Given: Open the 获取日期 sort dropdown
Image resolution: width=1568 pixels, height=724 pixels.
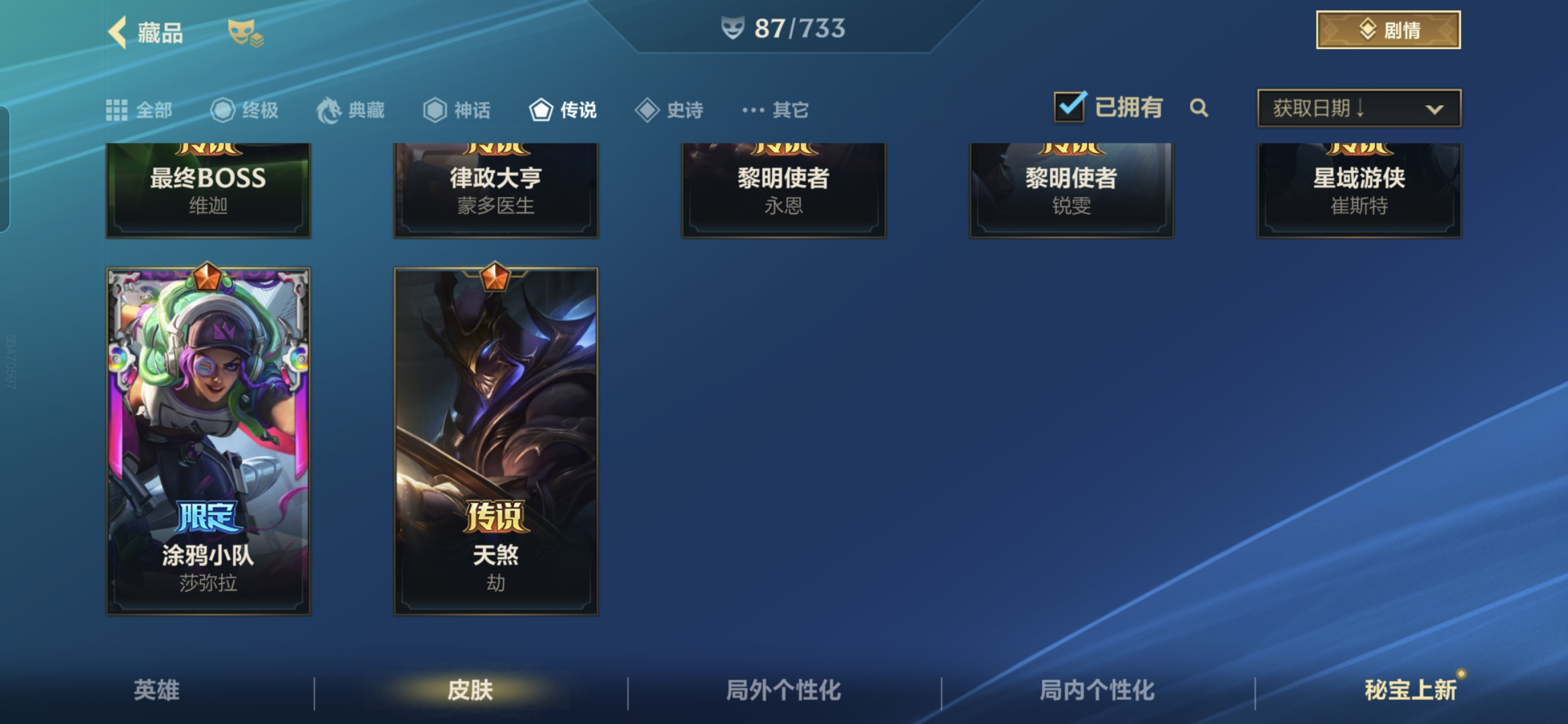Looking at the screenshot, I should pos(1359,108).
